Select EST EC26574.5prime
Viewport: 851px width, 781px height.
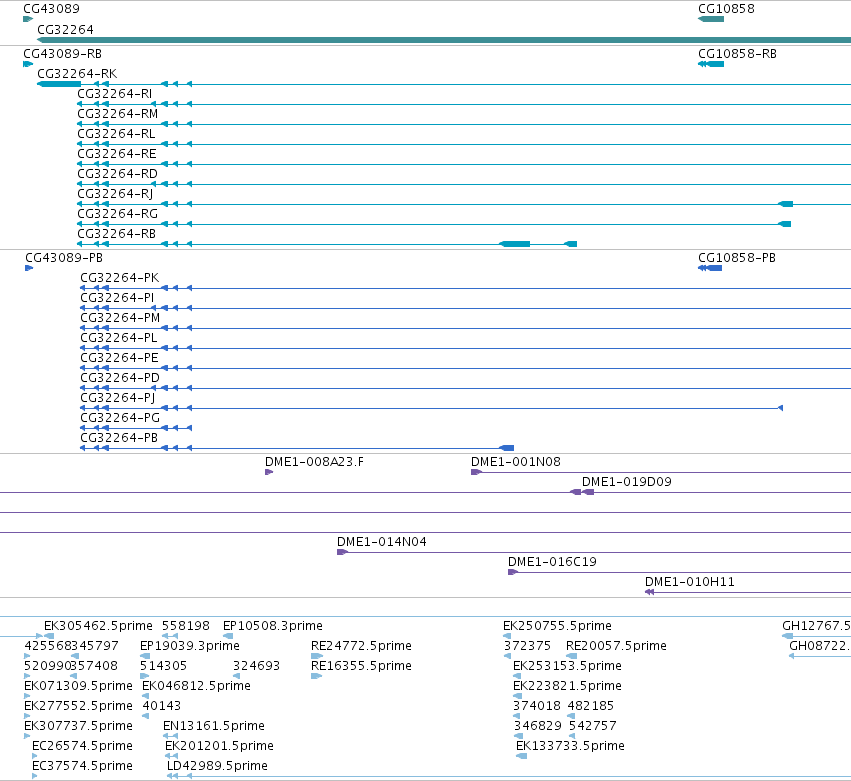tap(82, 746)
